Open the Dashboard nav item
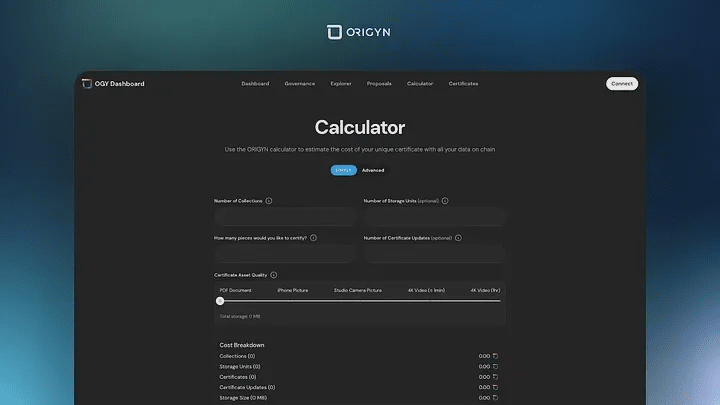Image resolution: width=720 pixels, height=405 pixels. pos(255,84)
